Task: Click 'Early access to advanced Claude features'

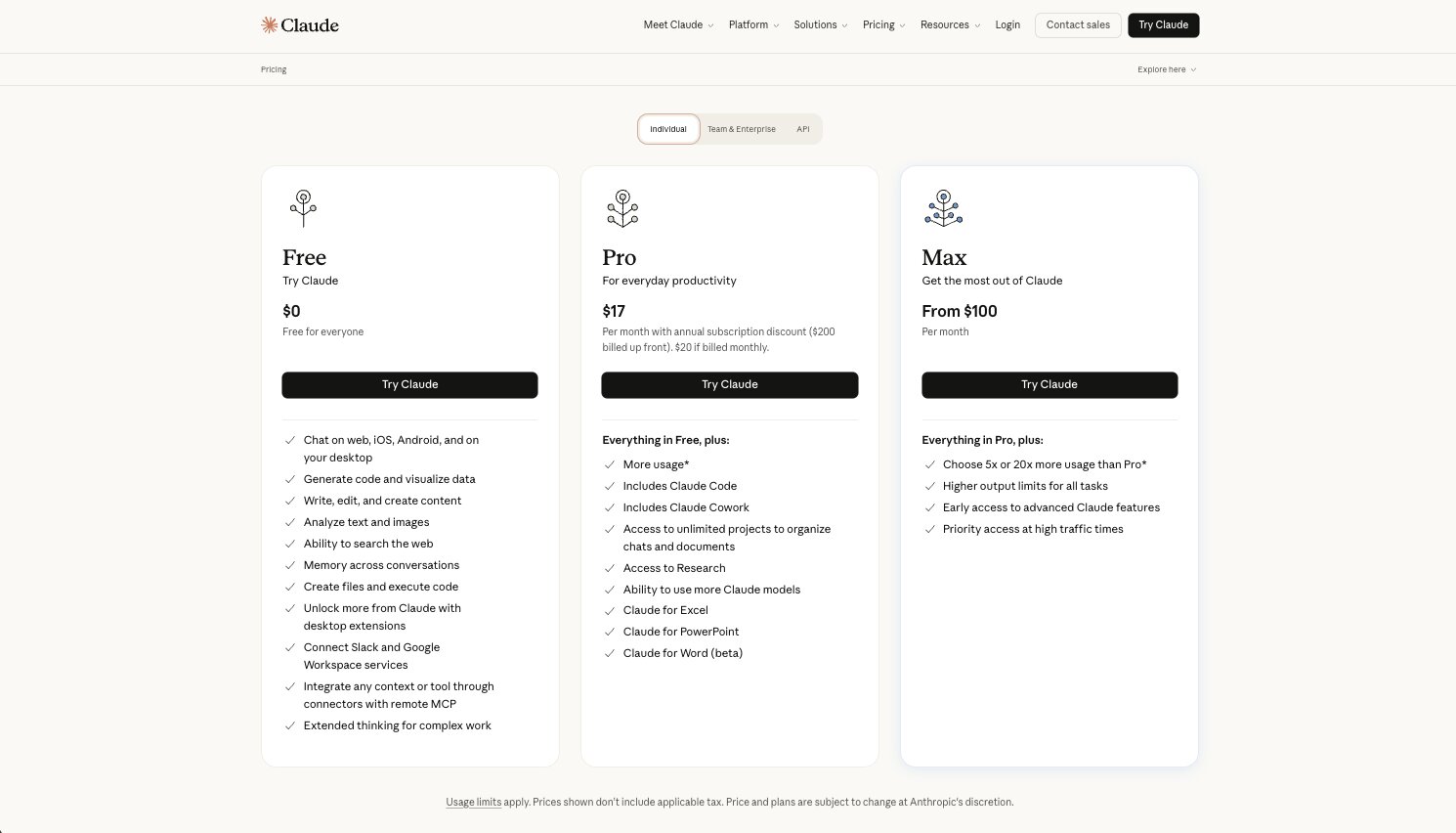Action: [x=1051, y=507]
